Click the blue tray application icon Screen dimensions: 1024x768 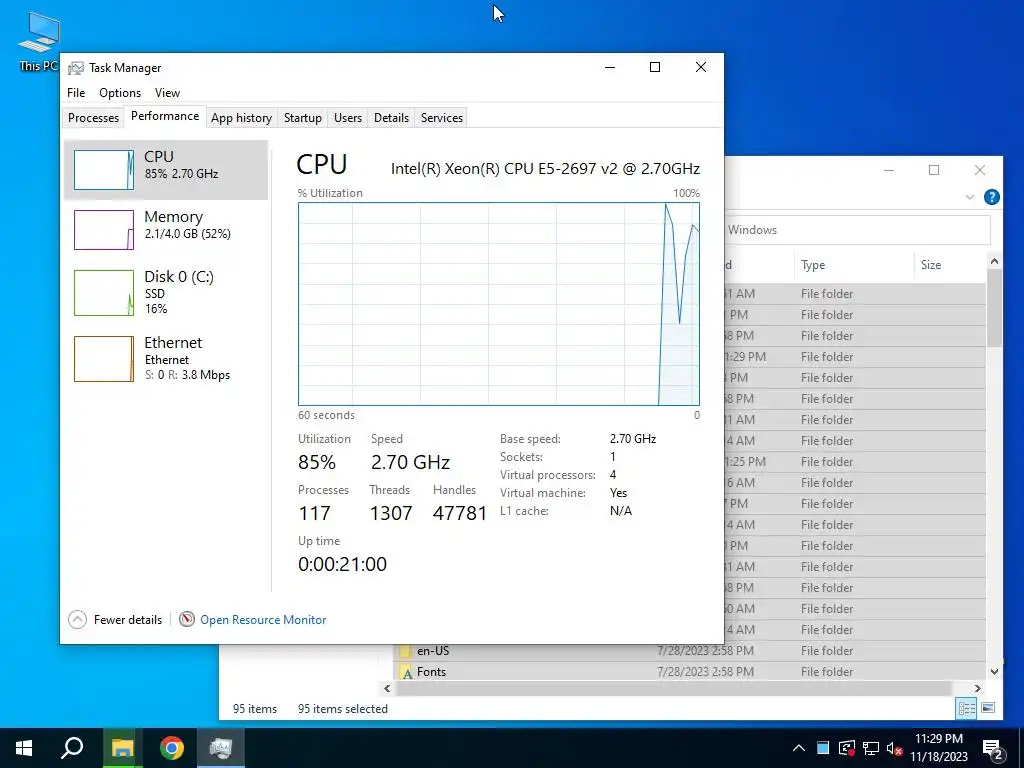[823, 748]
